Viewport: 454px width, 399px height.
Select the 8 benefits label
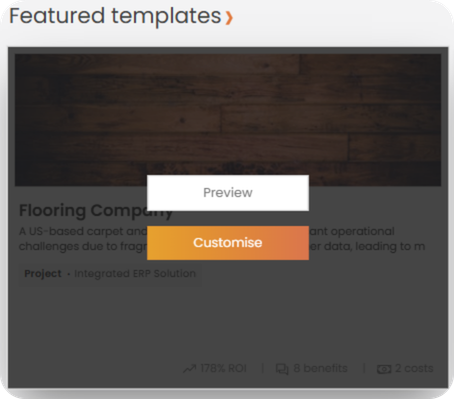(x=320, y=368)
